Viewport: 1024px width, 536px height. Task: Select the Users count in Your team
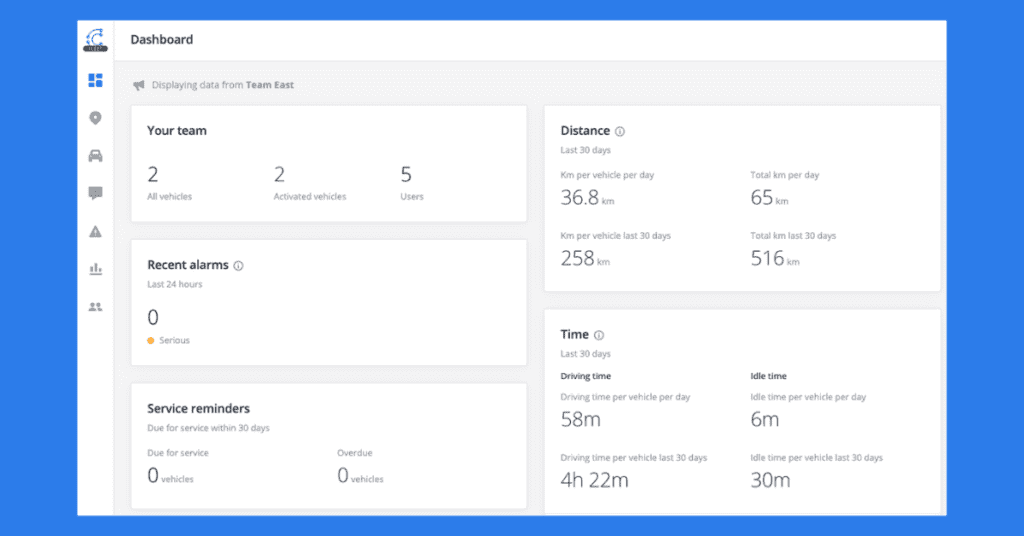[x=406, y=175]
